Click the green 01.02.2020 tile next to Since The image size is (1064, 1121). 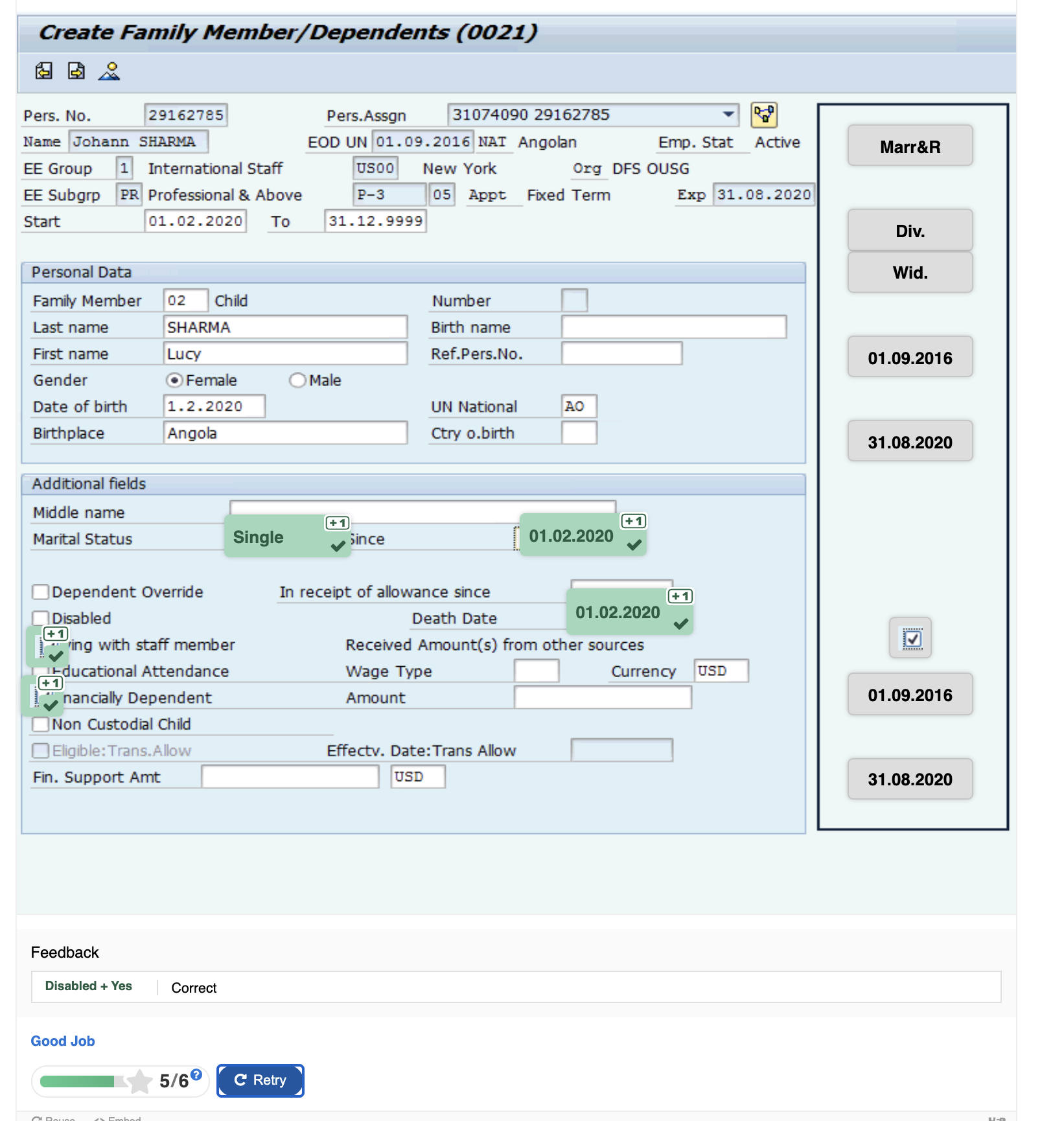click(583, 535)
